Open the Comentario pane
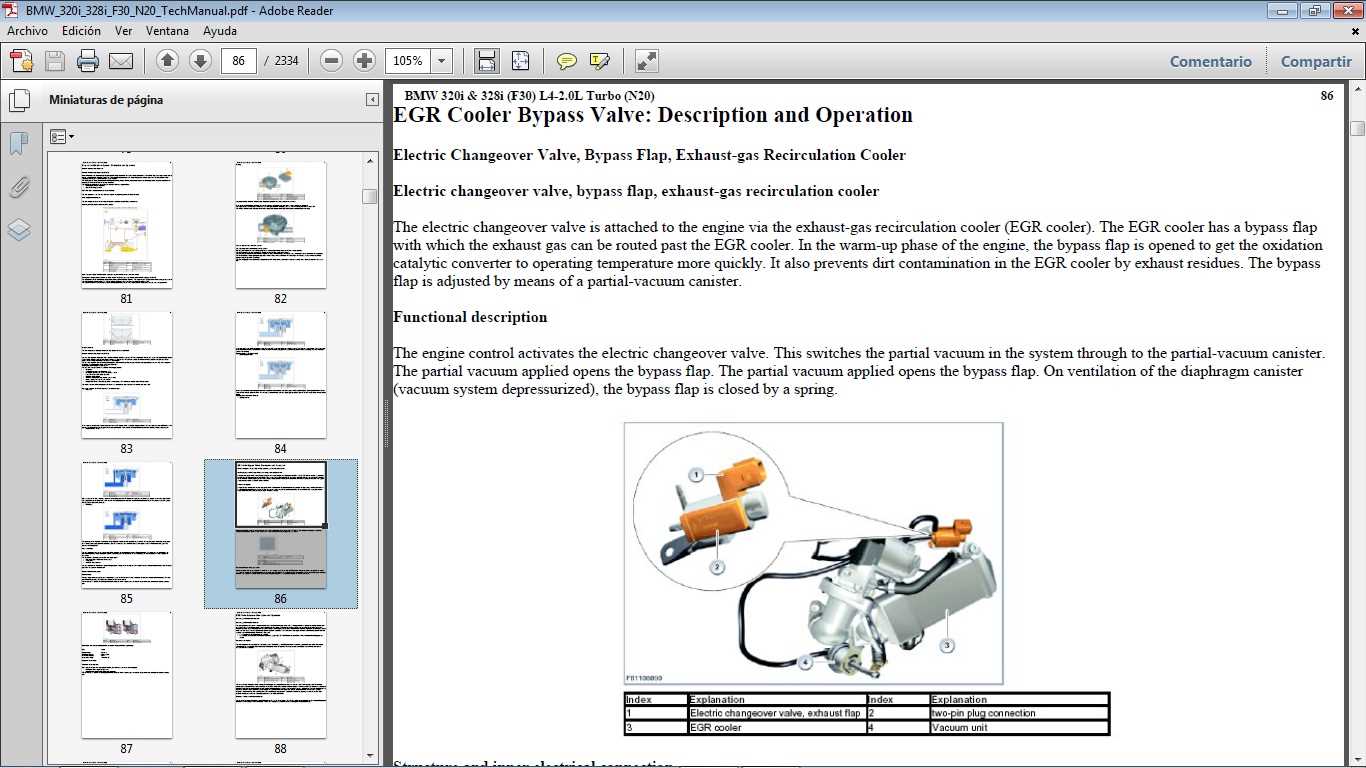The image size is (1366, 768). pos(1210,61)
